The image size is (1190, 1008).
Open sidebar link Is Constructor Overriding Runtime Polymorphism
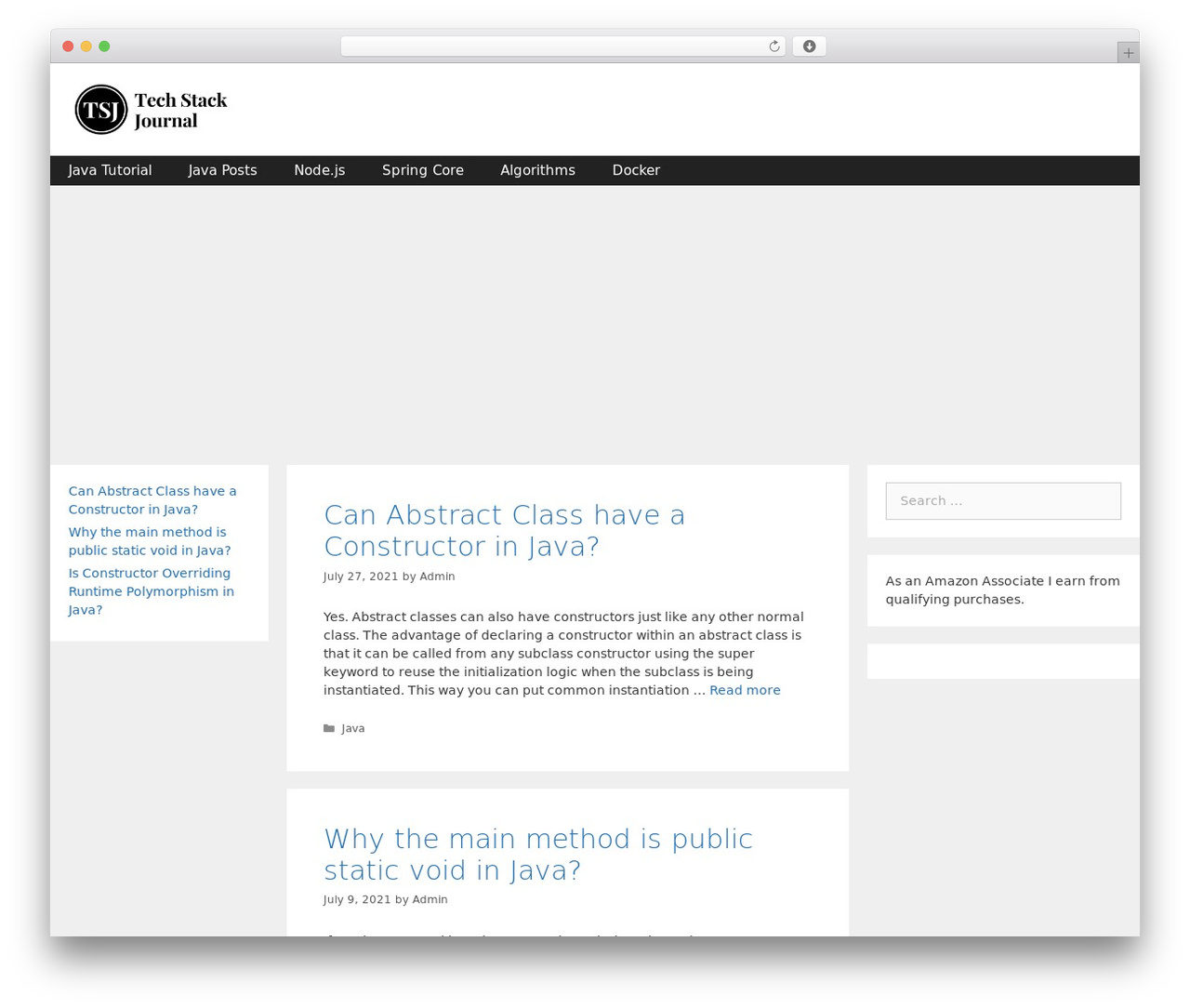[151, 591]
